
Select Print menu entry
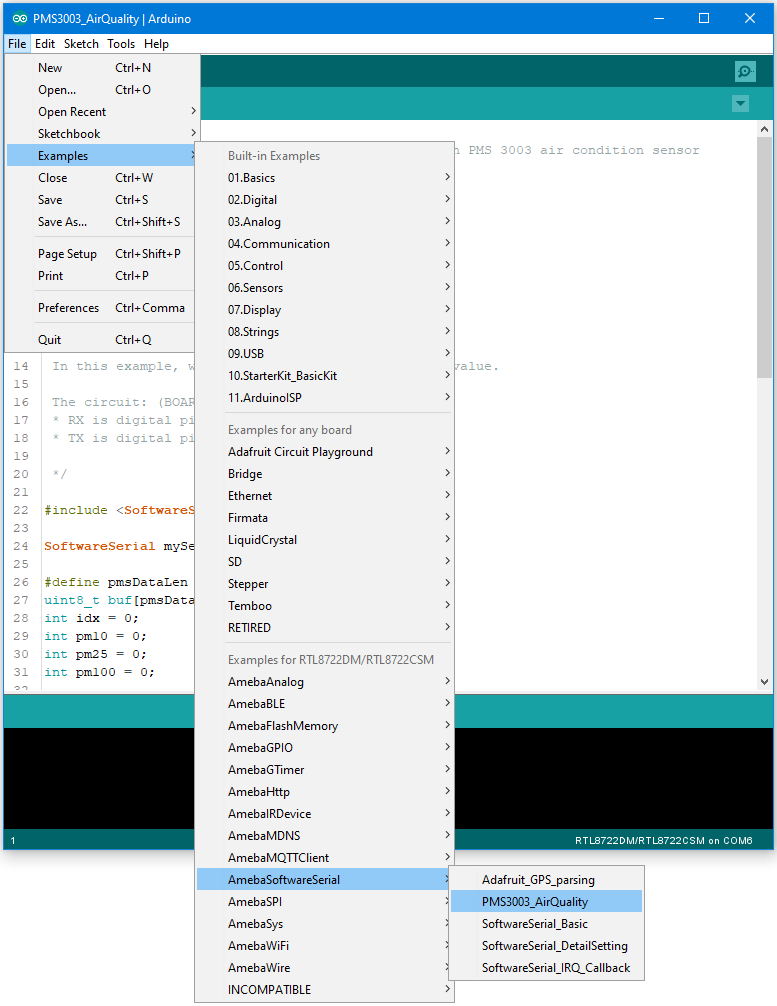pyautogui.click(x=101, y=276)
